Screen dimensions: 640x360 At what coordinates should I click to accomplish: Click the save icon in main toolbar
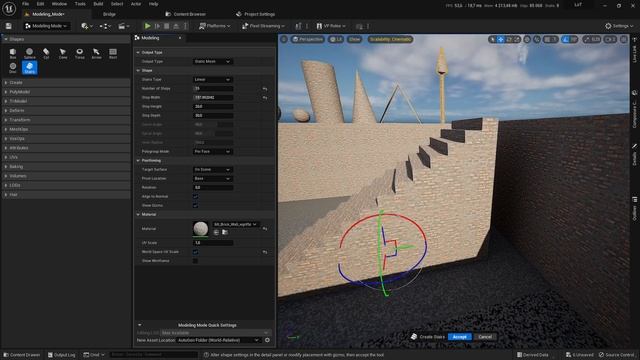9,26
